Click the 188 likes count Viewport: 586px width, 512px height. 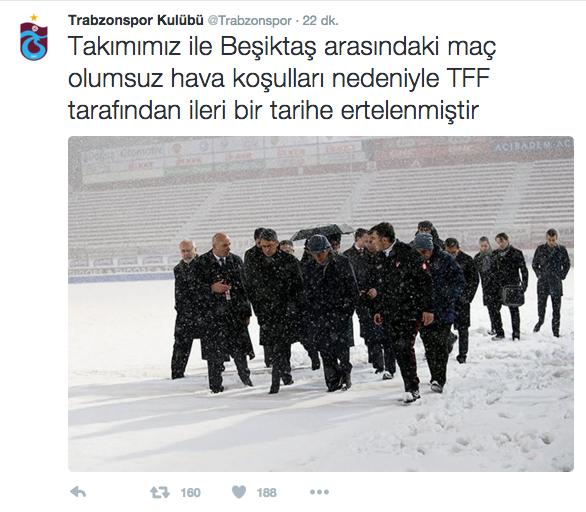tap(266, 493)
